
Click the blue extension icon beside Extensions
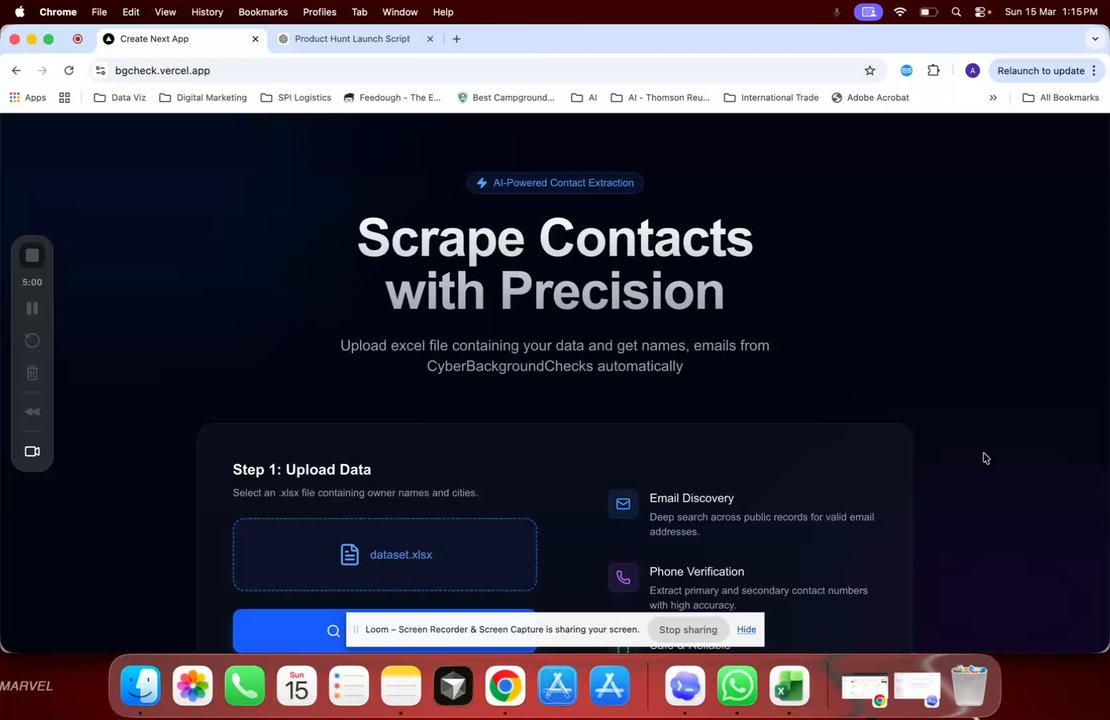point(906,70)
